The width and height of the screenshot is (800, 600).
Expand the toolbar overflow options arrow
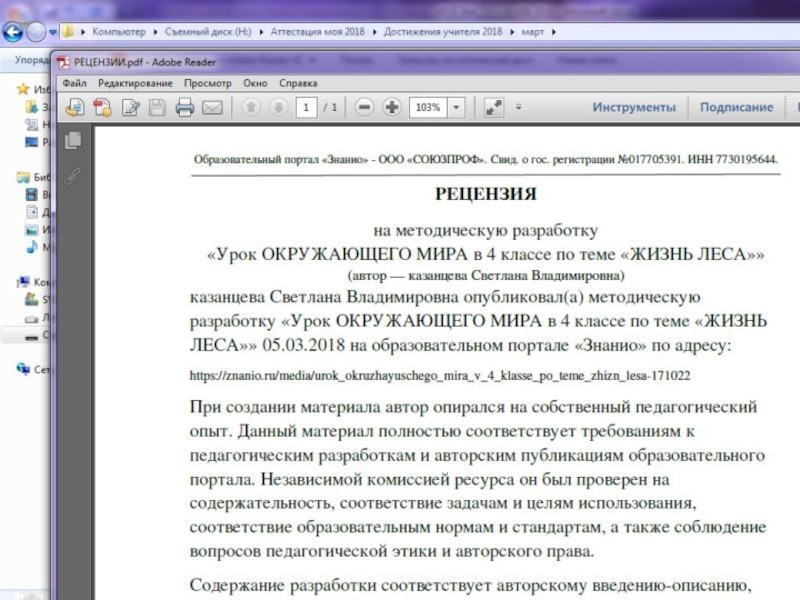coord(518,107)
